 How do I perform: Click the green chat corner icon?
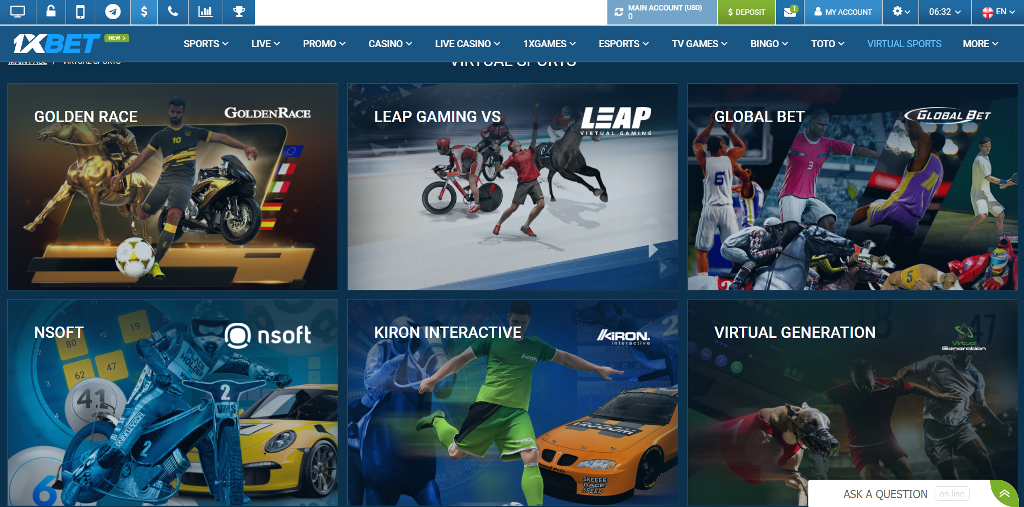tap(1006, 493)
